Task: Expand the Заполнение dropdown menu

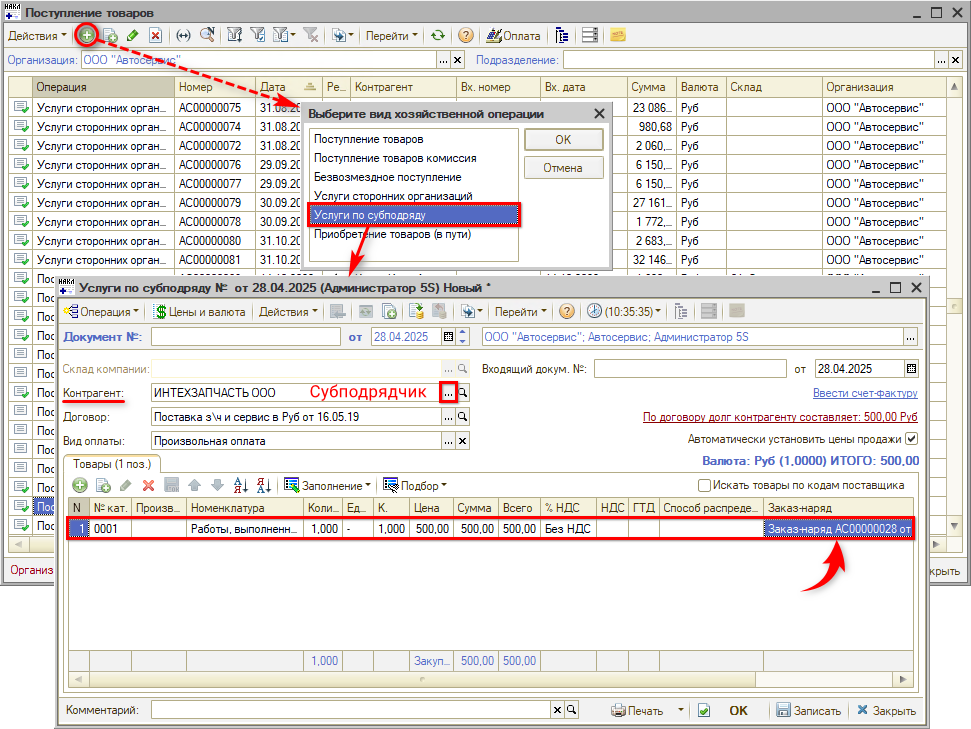Action: point(328,485)
